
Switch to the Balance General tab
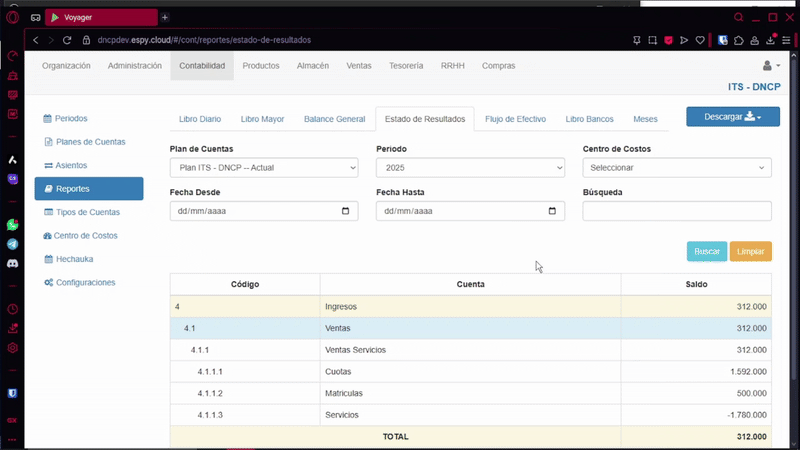point(334,119)
